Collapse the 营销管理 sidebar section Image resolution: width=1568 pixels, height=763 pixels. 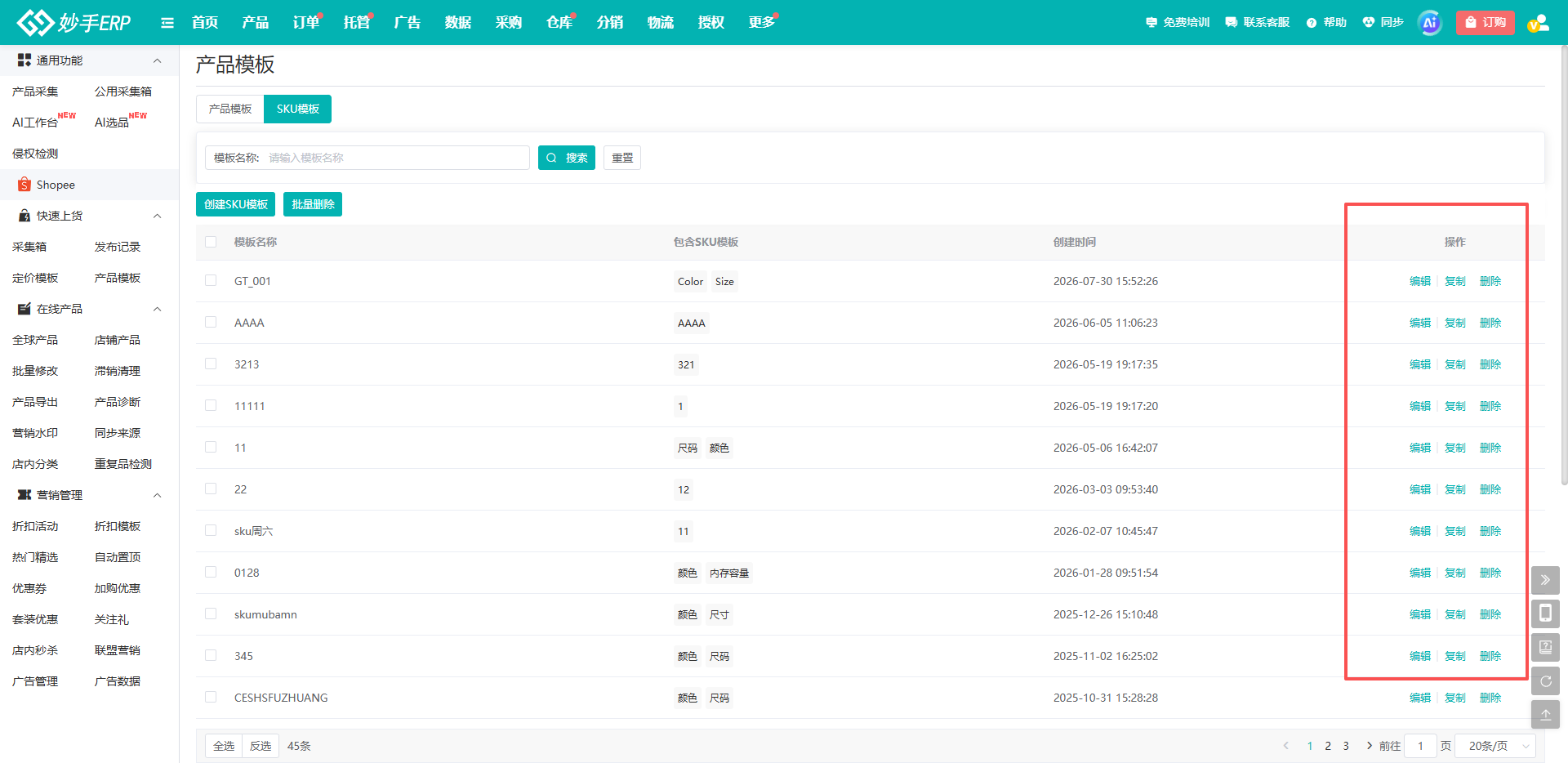158,495
